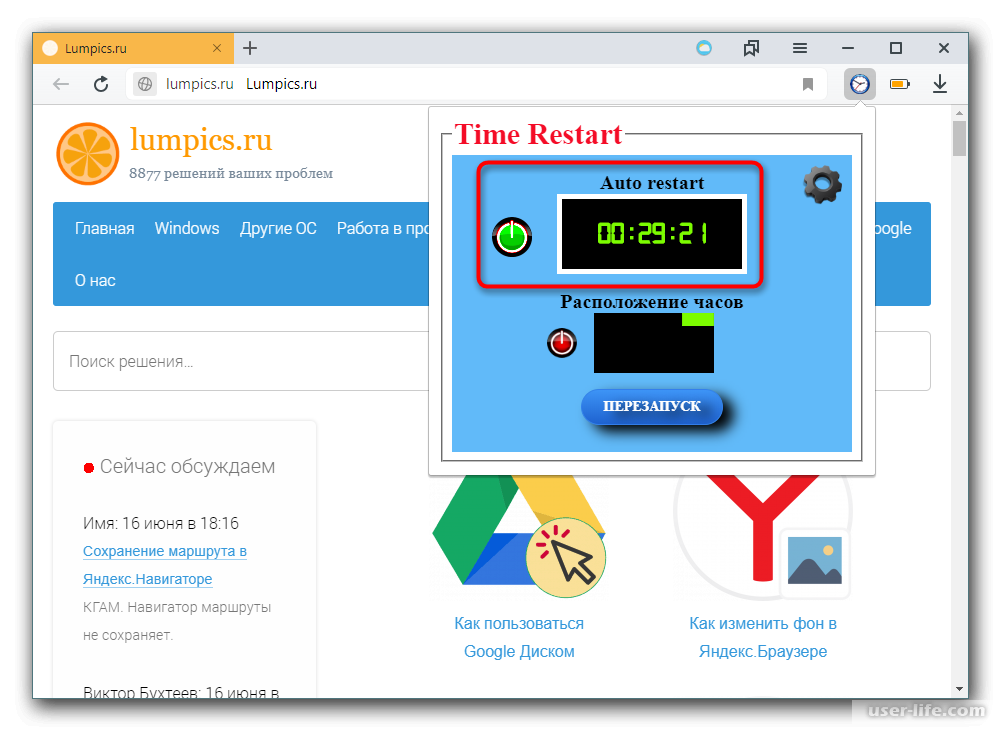This screenshot has width=1001, height=731.
Task: Toggle the green Auto restart power button
Action: (512, 237)
